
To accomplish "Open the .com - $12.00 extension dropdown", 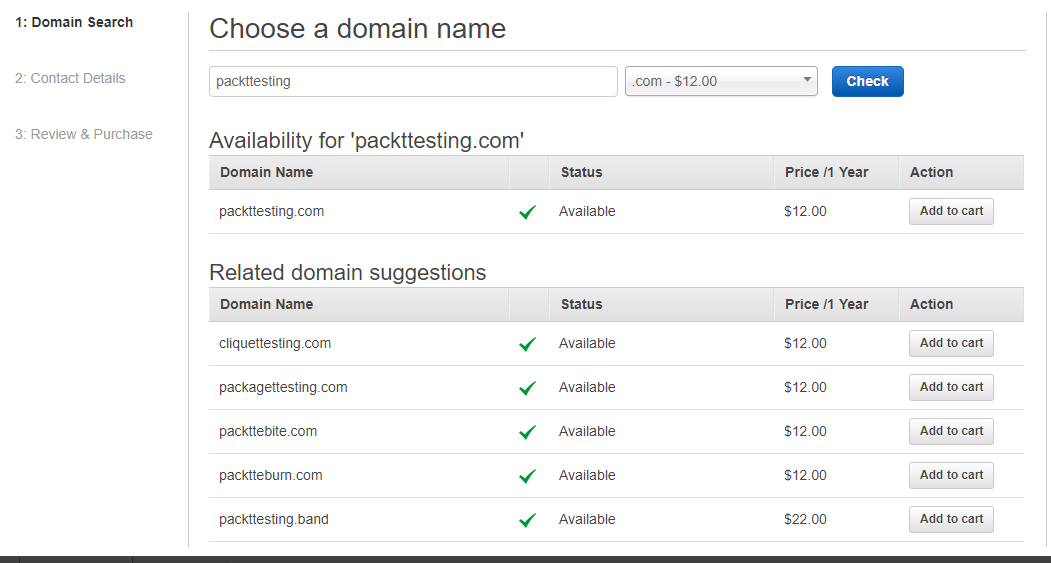I will pyautogui.click(x=721, y=81).
